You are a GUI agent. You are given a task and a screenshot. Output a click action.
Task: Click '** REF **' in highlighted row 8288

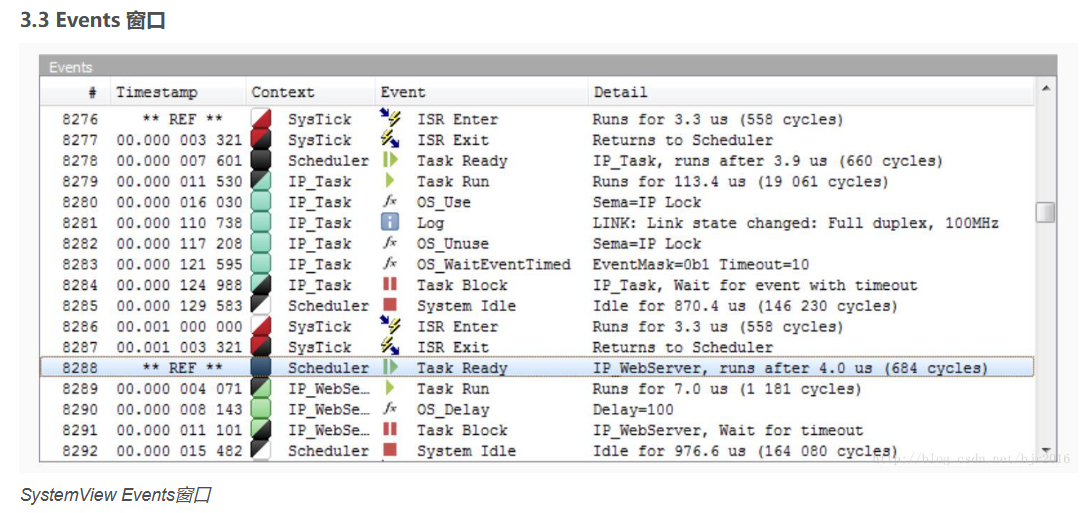pos(182,368)
